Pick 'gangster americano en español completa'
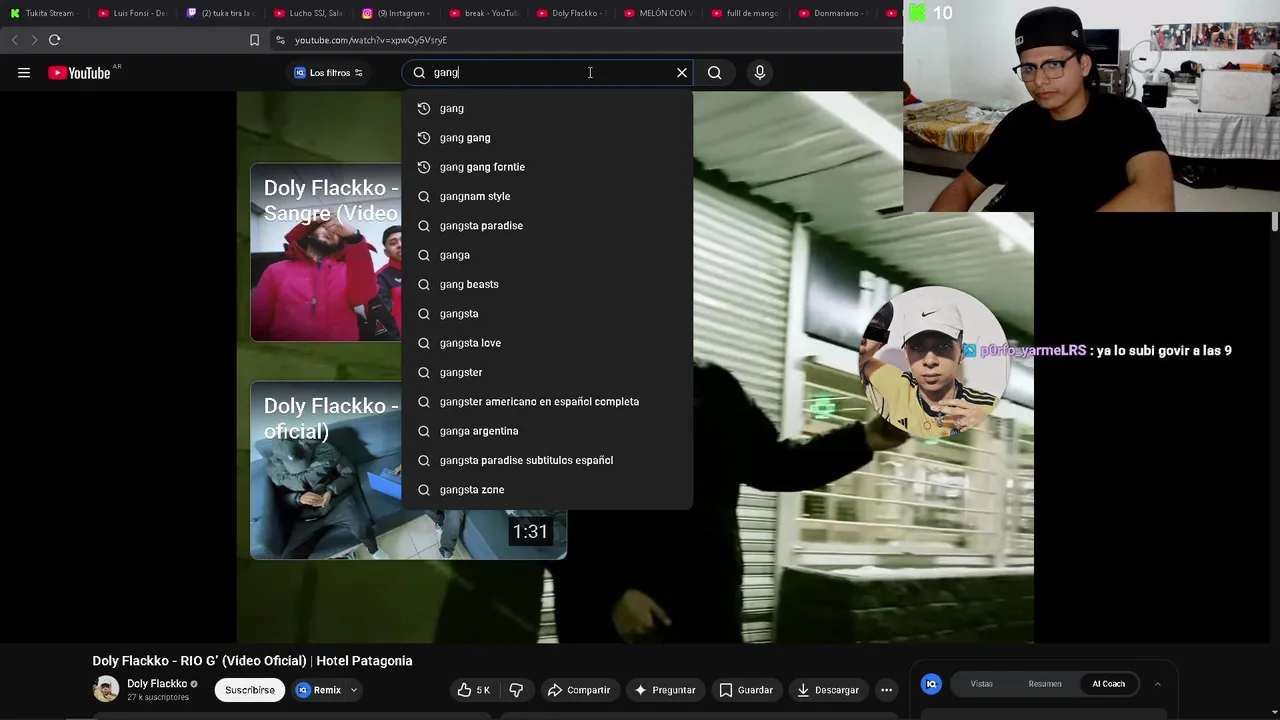 point(547,402)
